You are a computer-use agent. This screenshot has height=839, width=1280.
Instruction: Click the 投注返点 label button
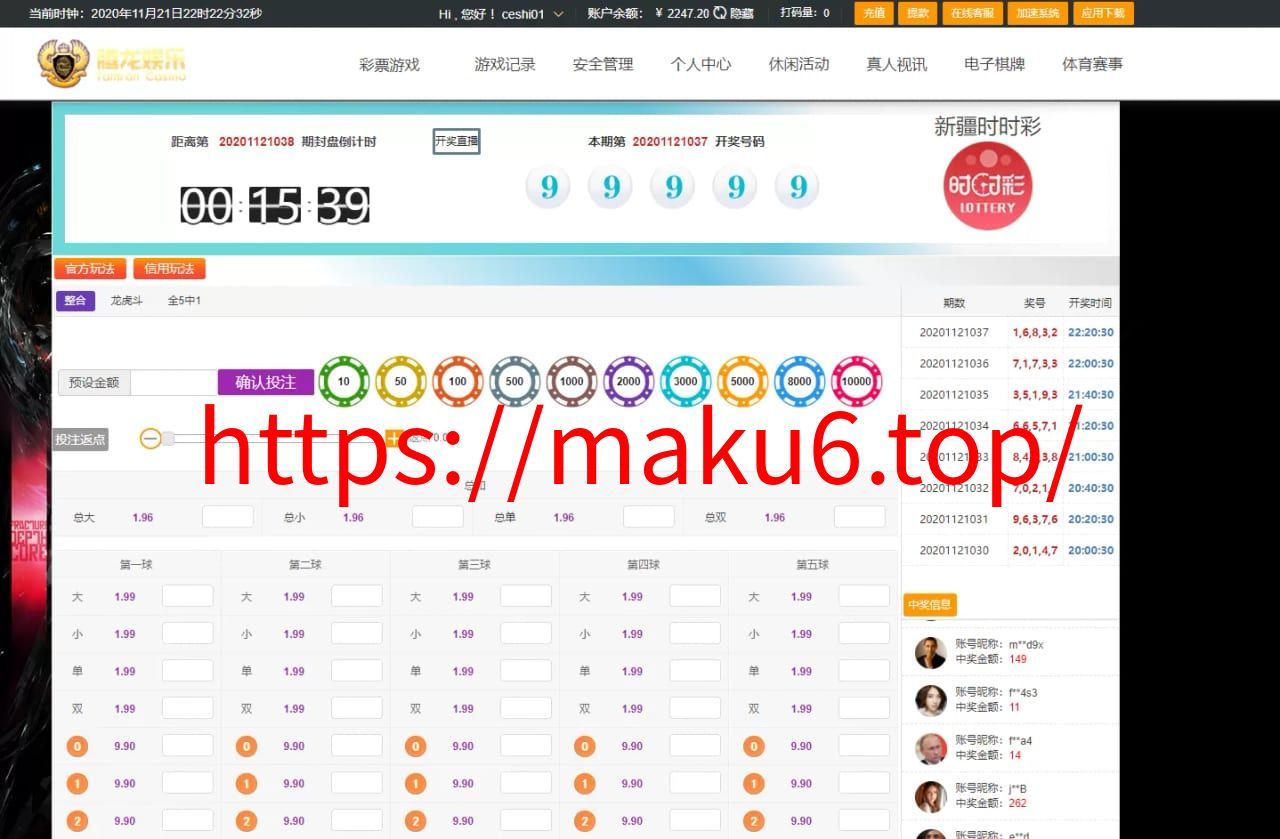tap(80, 439)
